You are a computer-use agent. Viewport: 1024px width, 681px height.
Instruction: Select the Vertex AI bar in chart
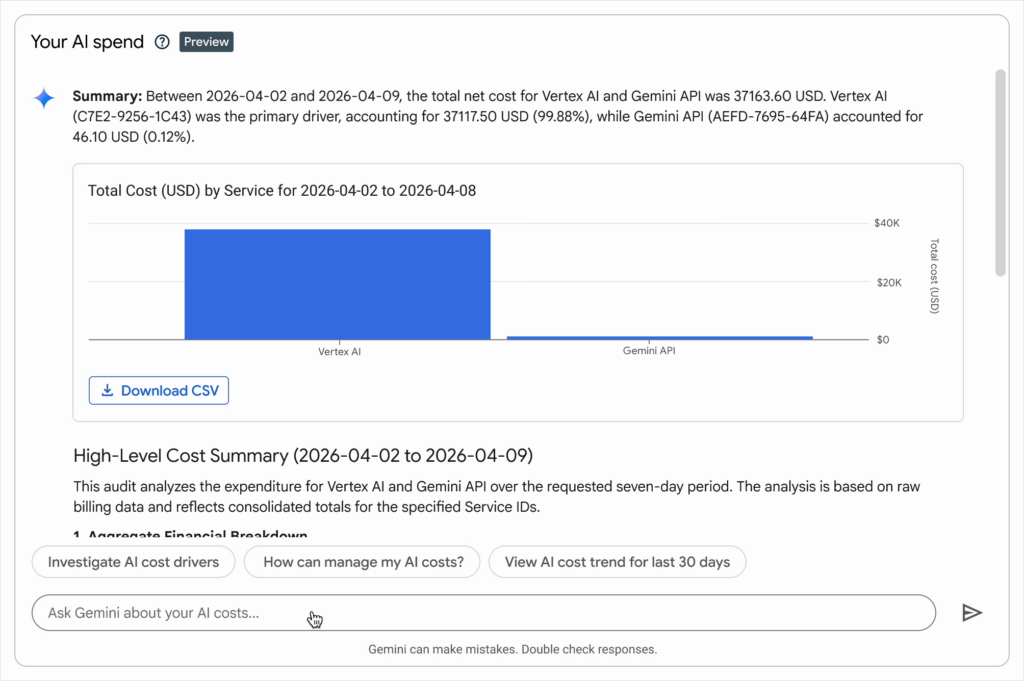point(337,285)
